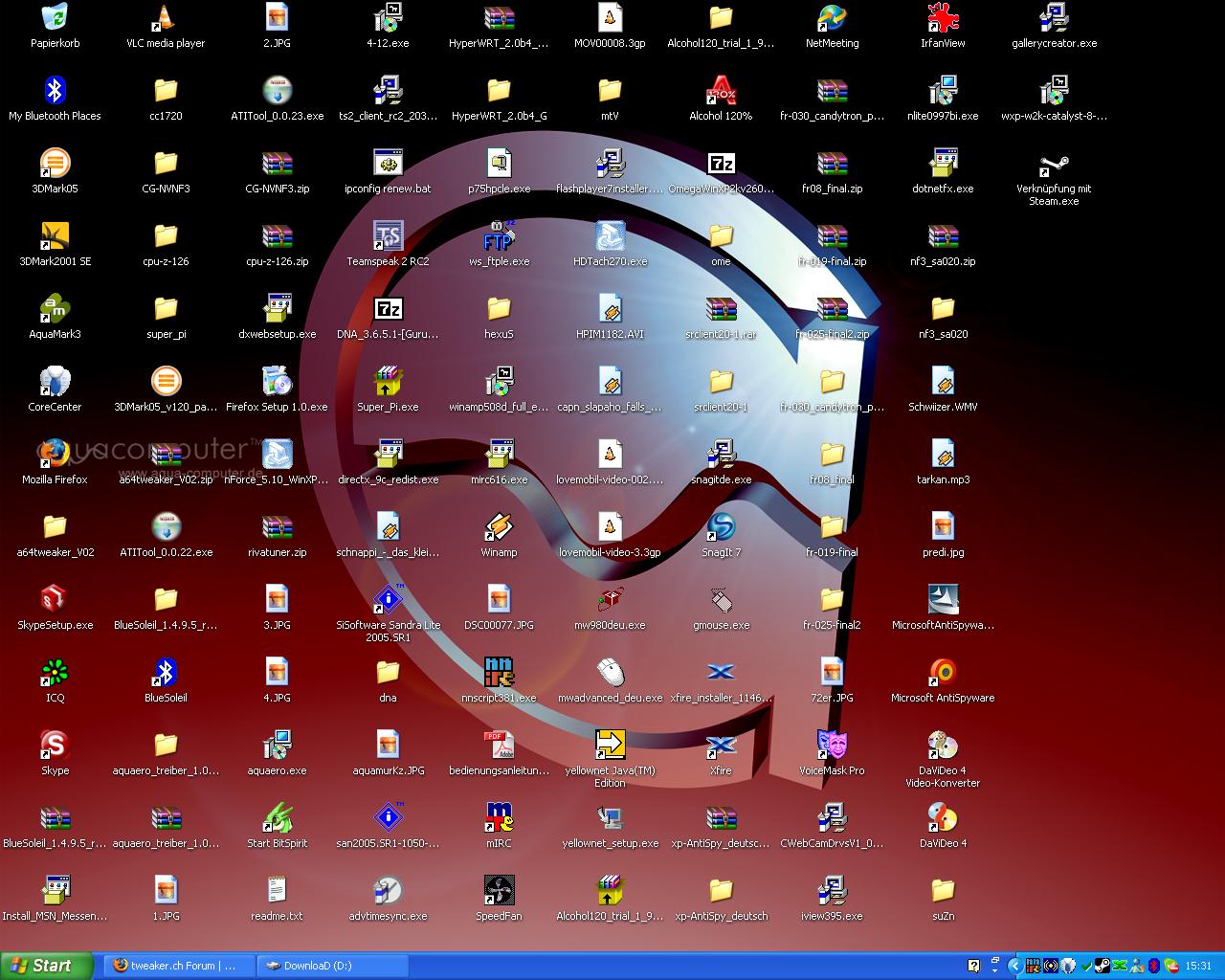Select the Winamp shortcut icon
The width and height of the screenshot is (1225, 980).
pos(499,527)
